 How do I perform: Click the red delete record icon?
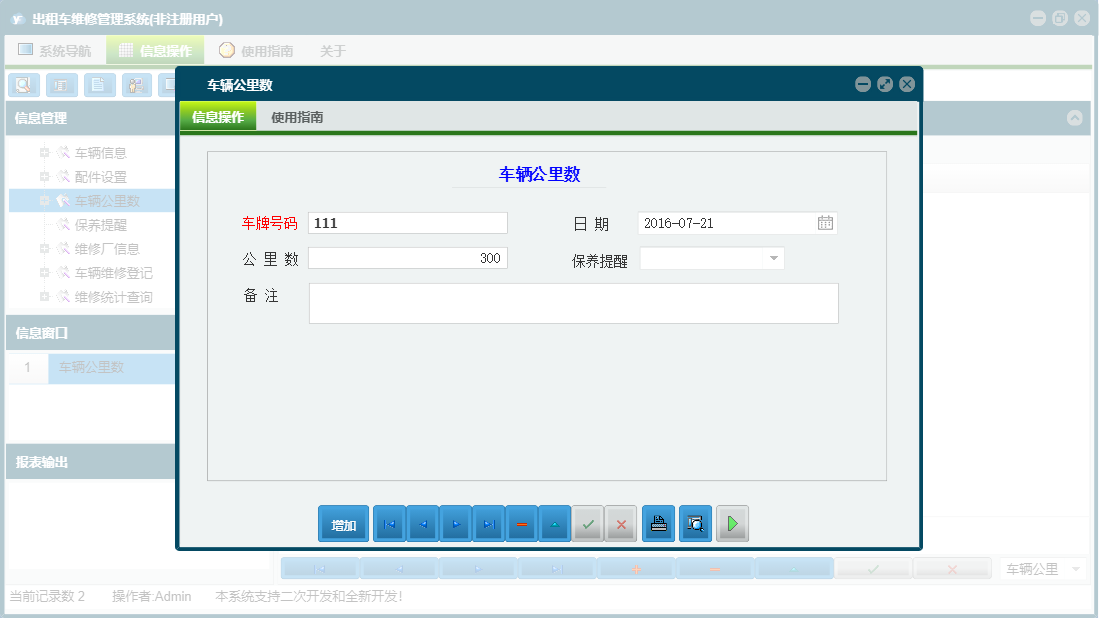click(x=521, y=523)
